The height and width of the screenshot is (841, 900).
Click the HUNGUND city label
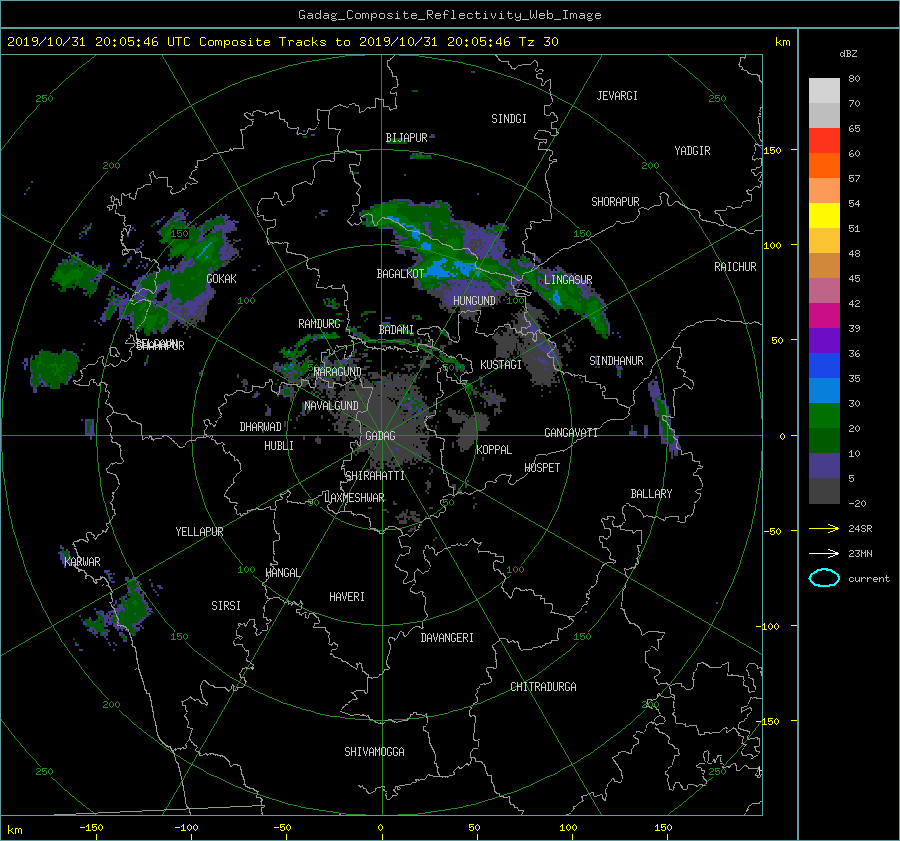pyautogui.click(x=474, y=301)
